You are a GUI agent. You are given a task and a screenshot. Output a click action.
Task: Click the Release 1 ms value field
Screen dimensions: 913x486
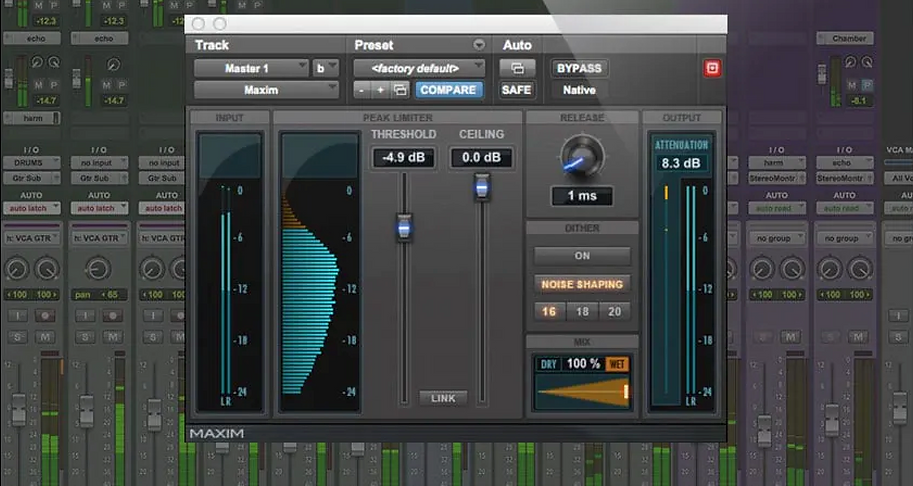pyautogui.click(x=582, y=196)
